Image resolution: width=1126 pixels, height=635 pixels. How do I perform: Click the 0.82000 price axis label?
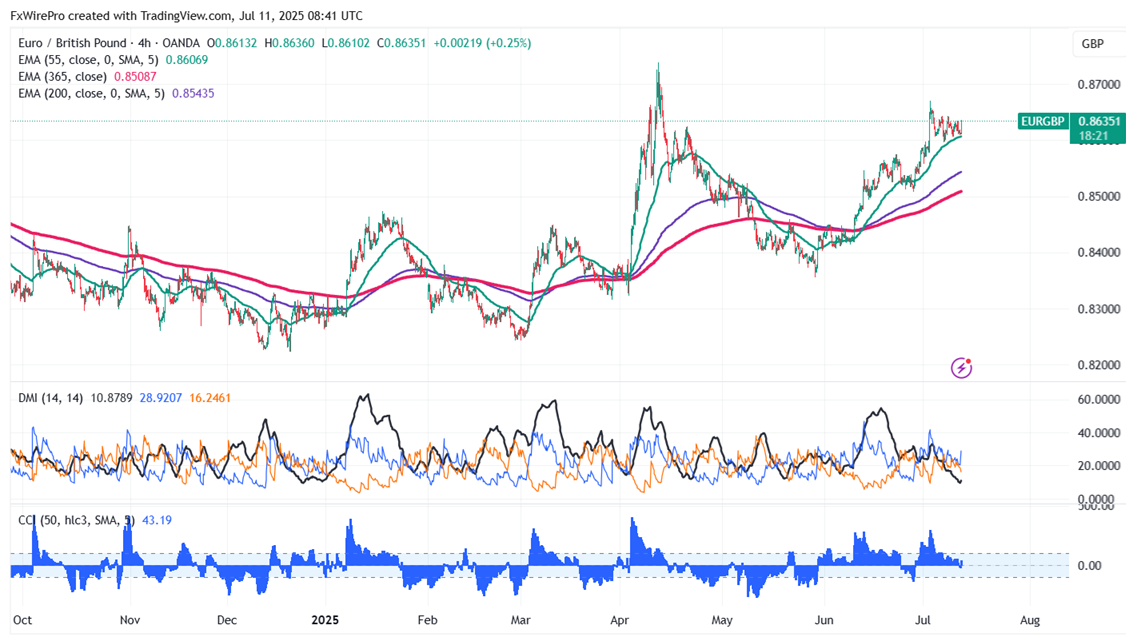point(1099,365)
